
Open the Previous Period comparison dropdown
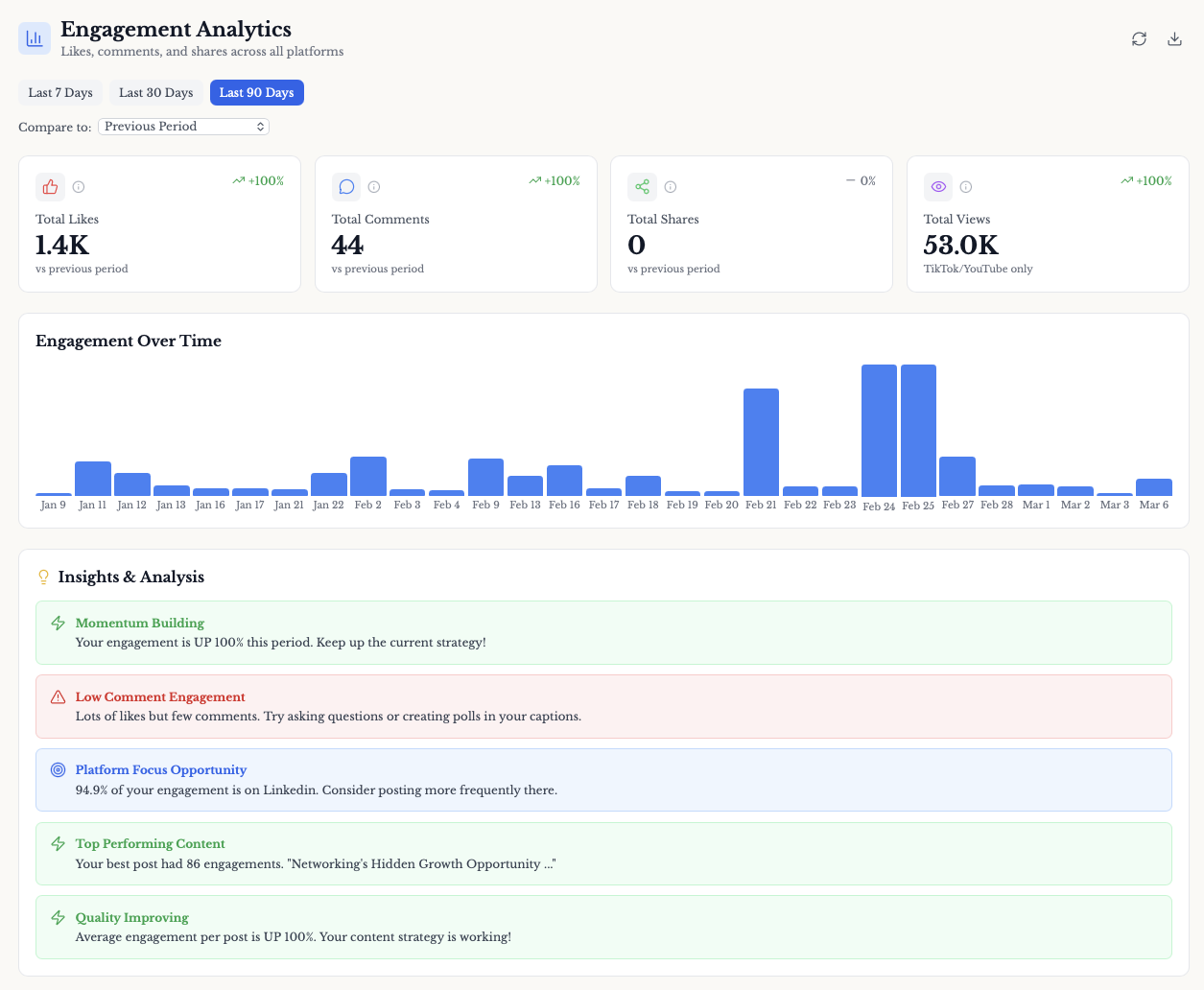(183, 126)
